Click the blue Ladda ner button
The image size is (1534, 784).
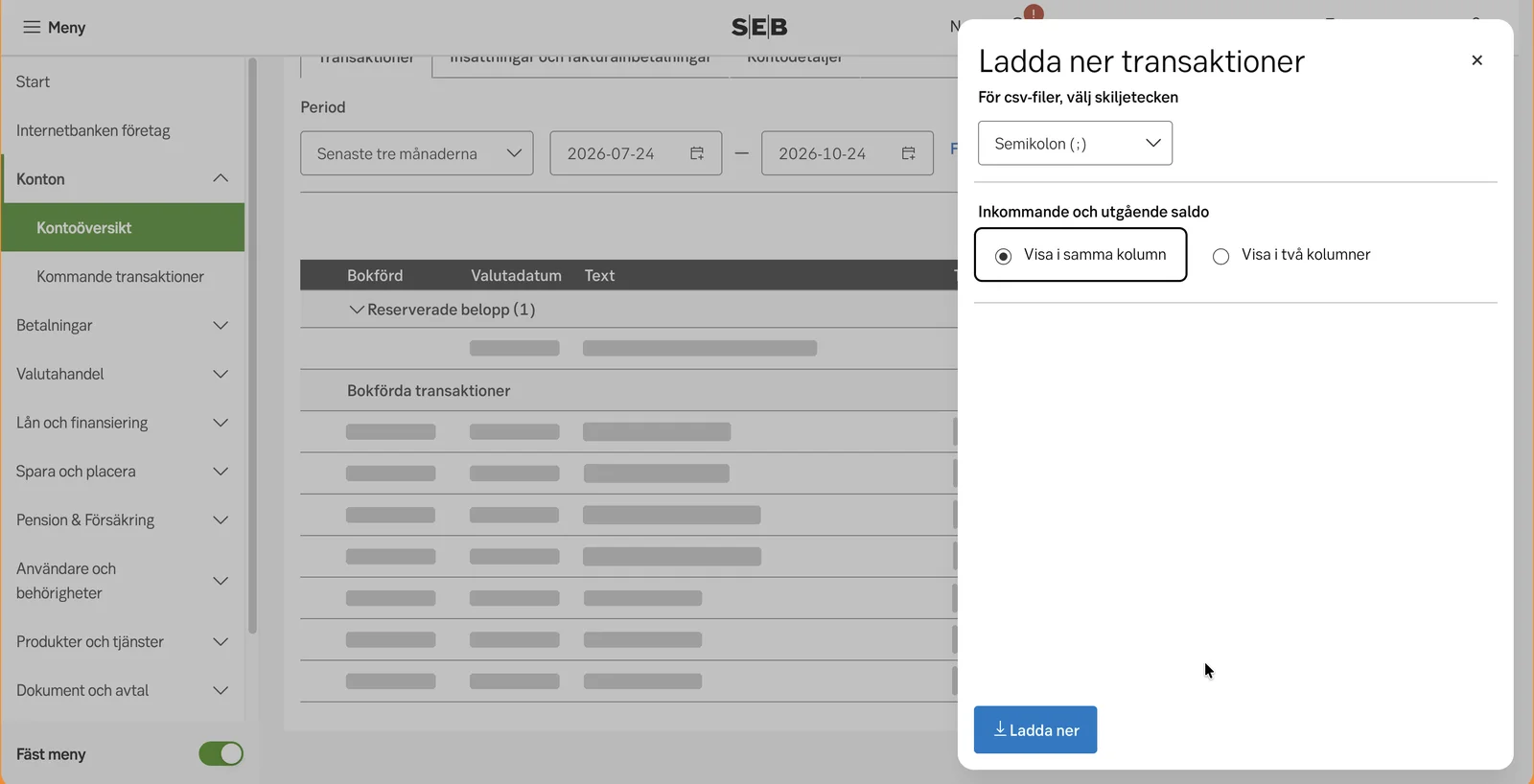[x=1035, y=730]
